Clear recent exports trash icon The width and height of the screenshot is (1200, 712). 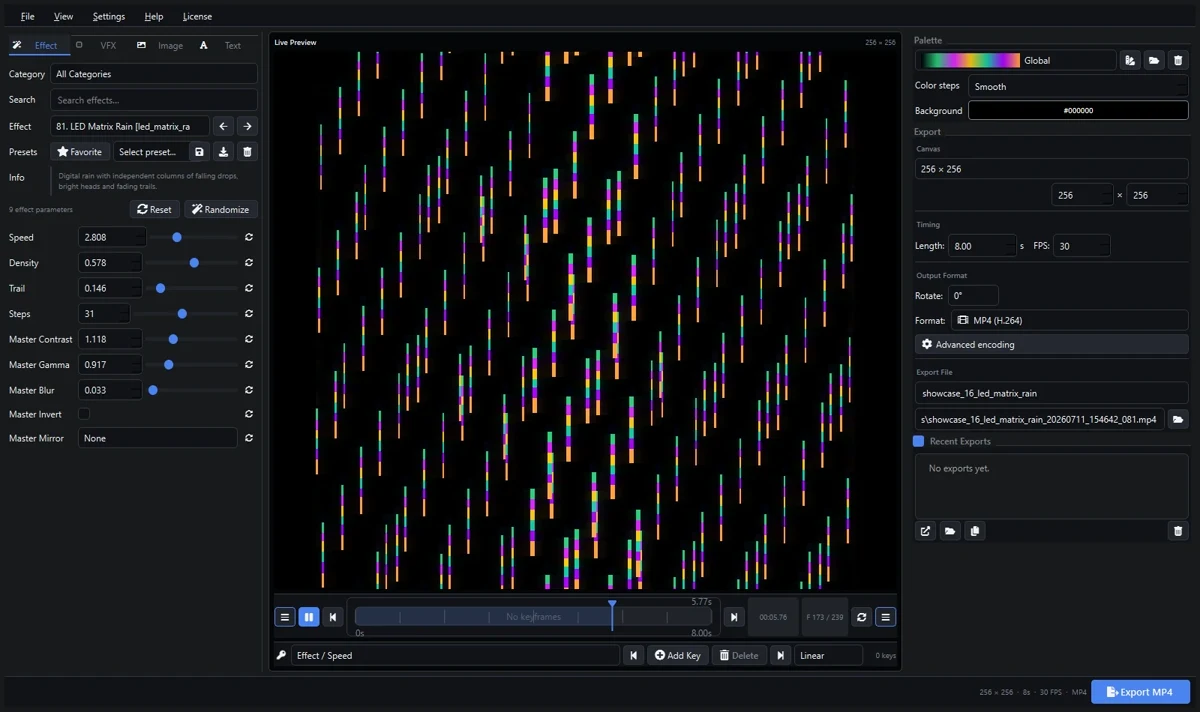[1178, 531]
